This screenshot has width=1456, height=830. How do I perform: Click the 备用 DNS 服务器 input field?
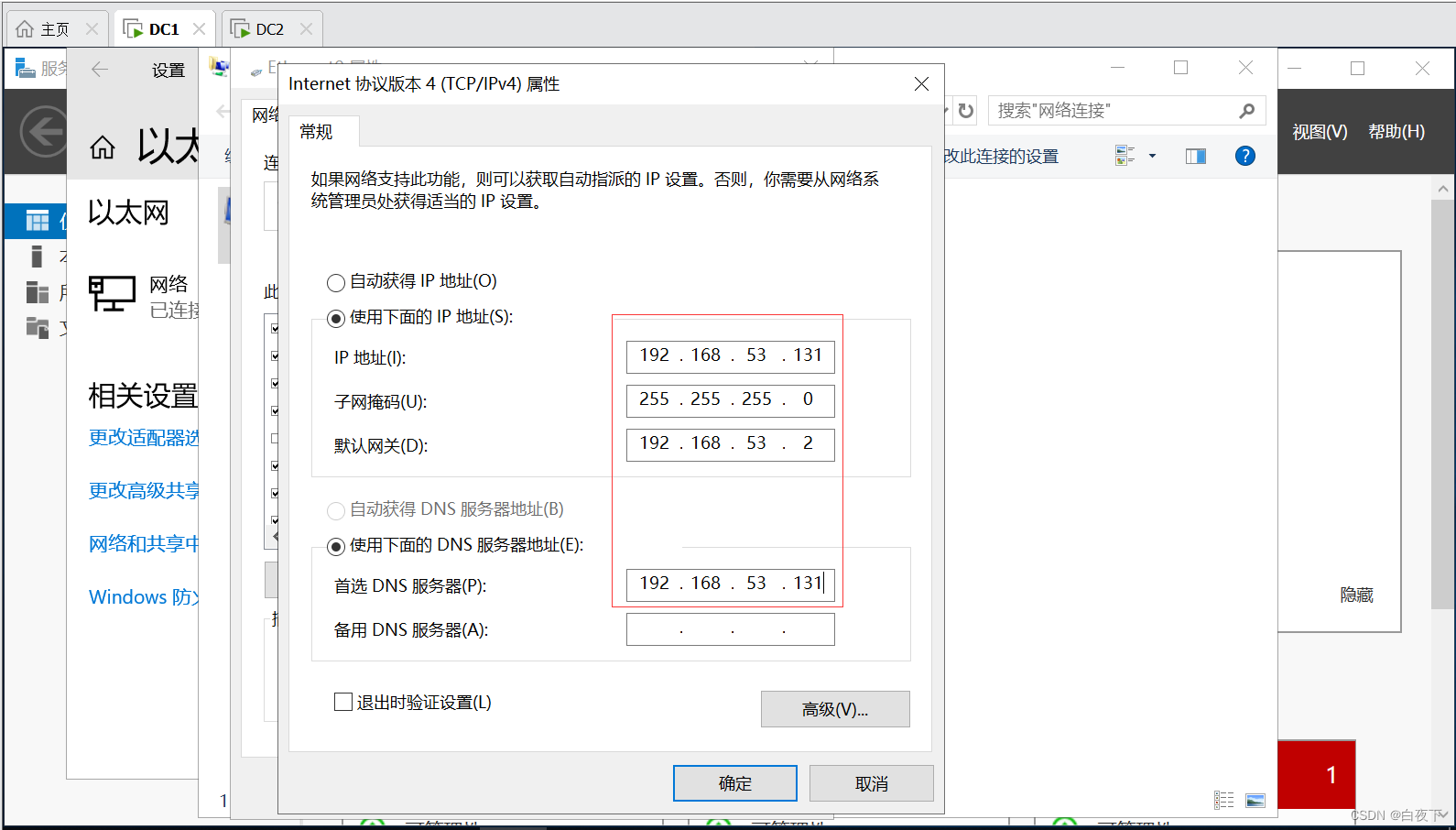[x=730, y=629]
